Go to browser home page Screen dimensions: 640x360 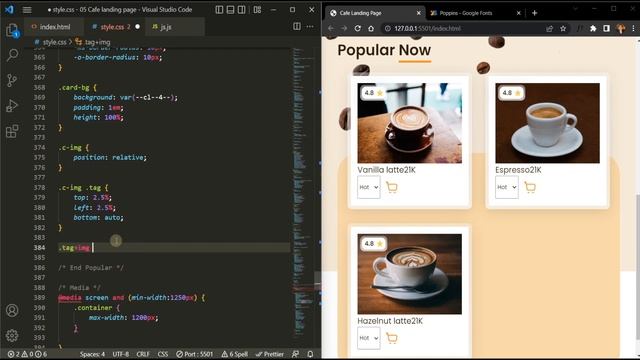click(371, 28)
